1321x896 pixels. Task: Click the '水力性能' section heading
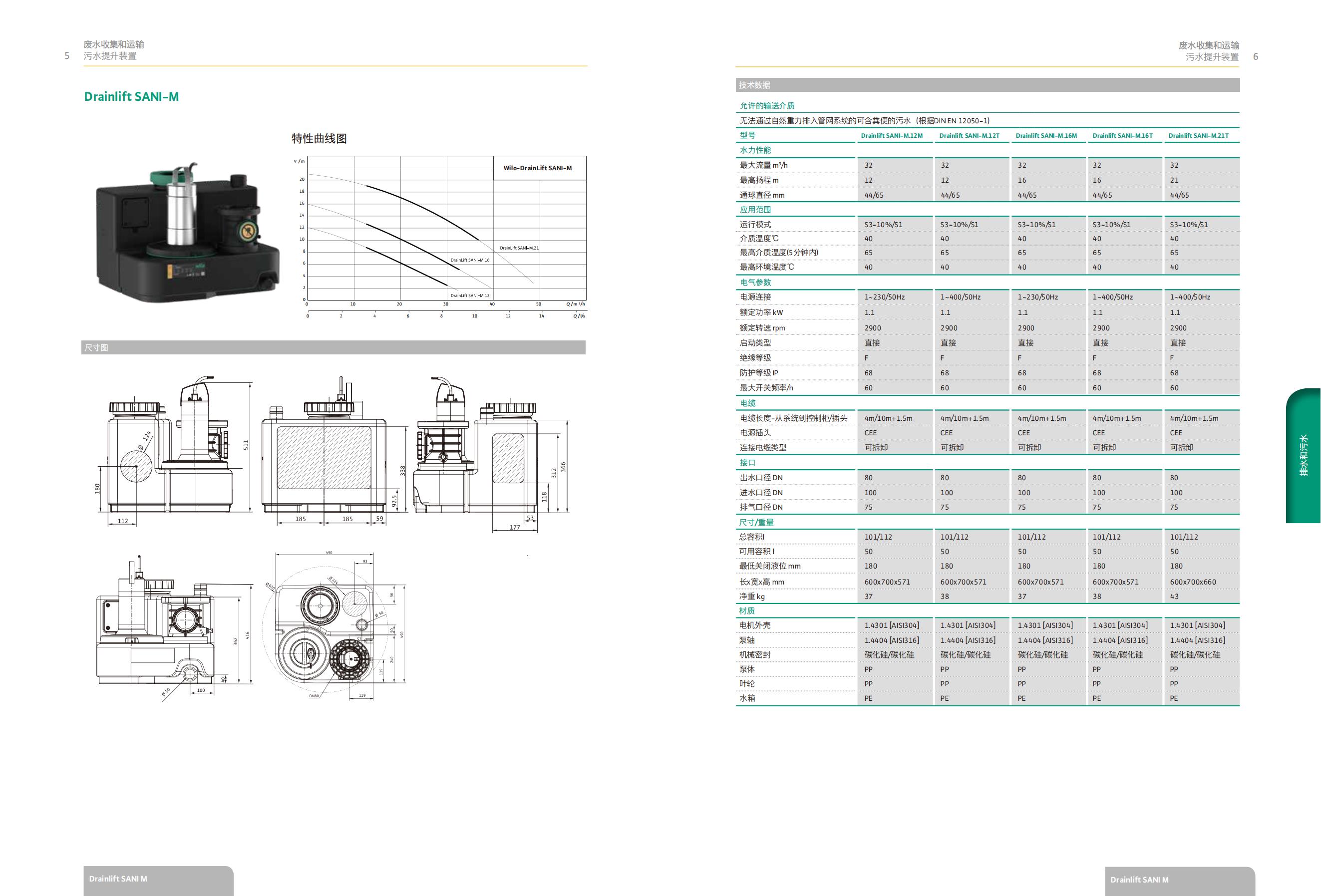tap(755, 150)
